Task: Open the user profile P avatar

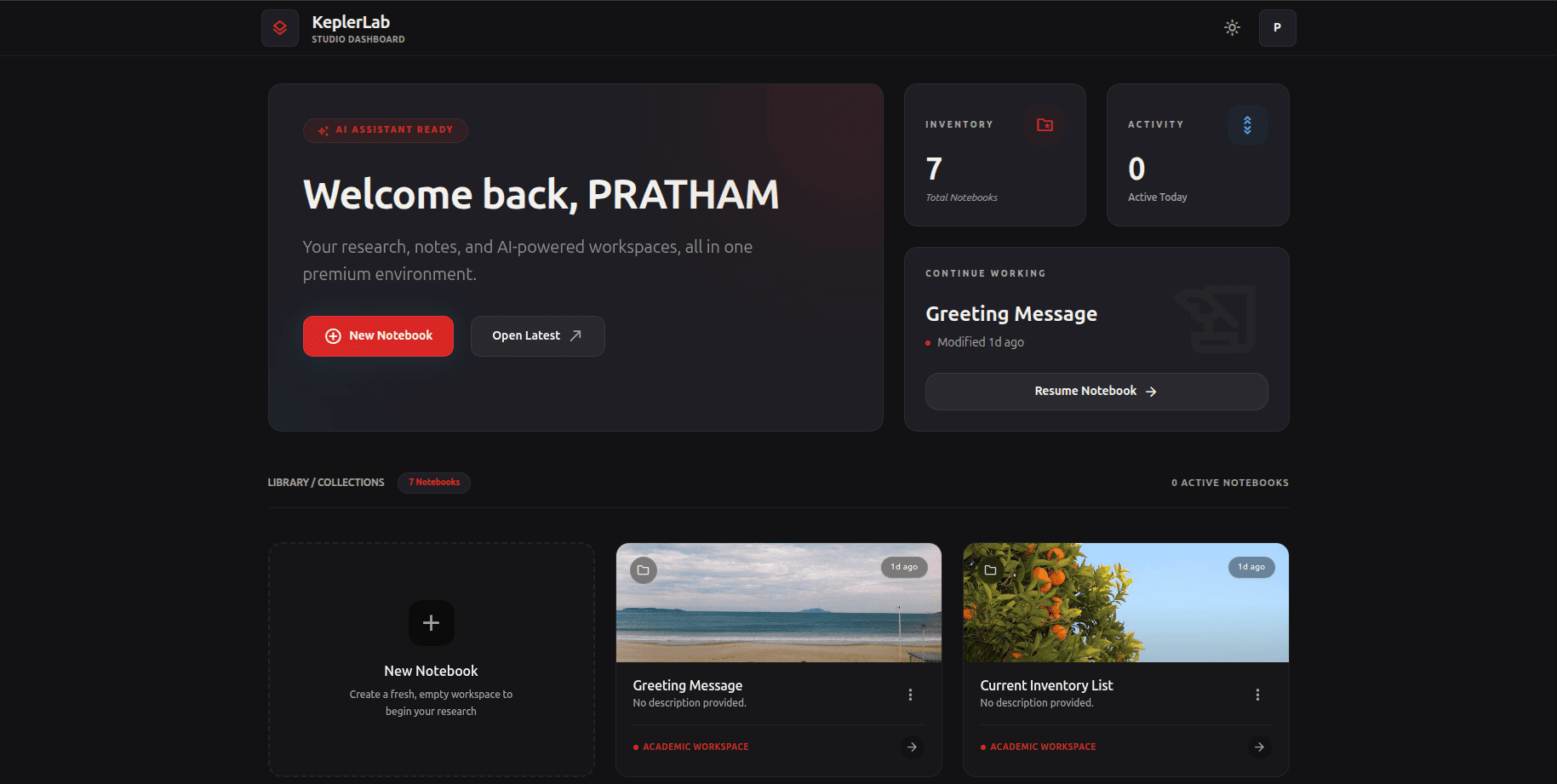Action: pos(1277,28)
